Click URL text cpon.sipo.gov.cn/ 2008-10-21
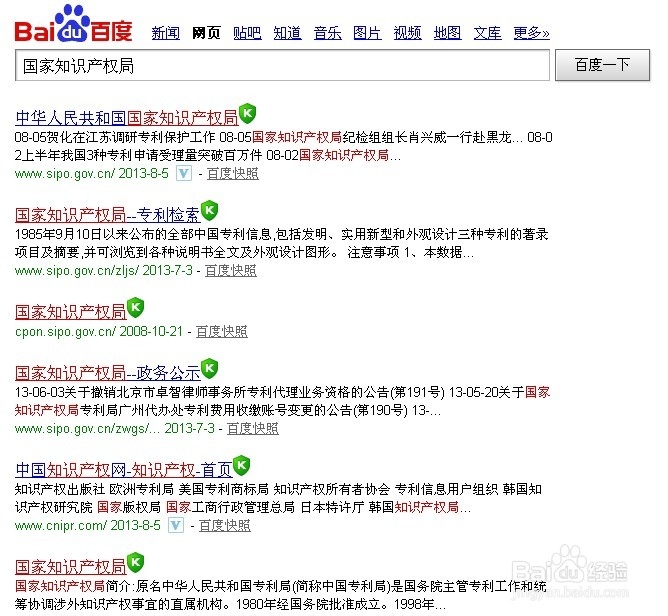Screen dimensions: 668x616 [99, 331]
